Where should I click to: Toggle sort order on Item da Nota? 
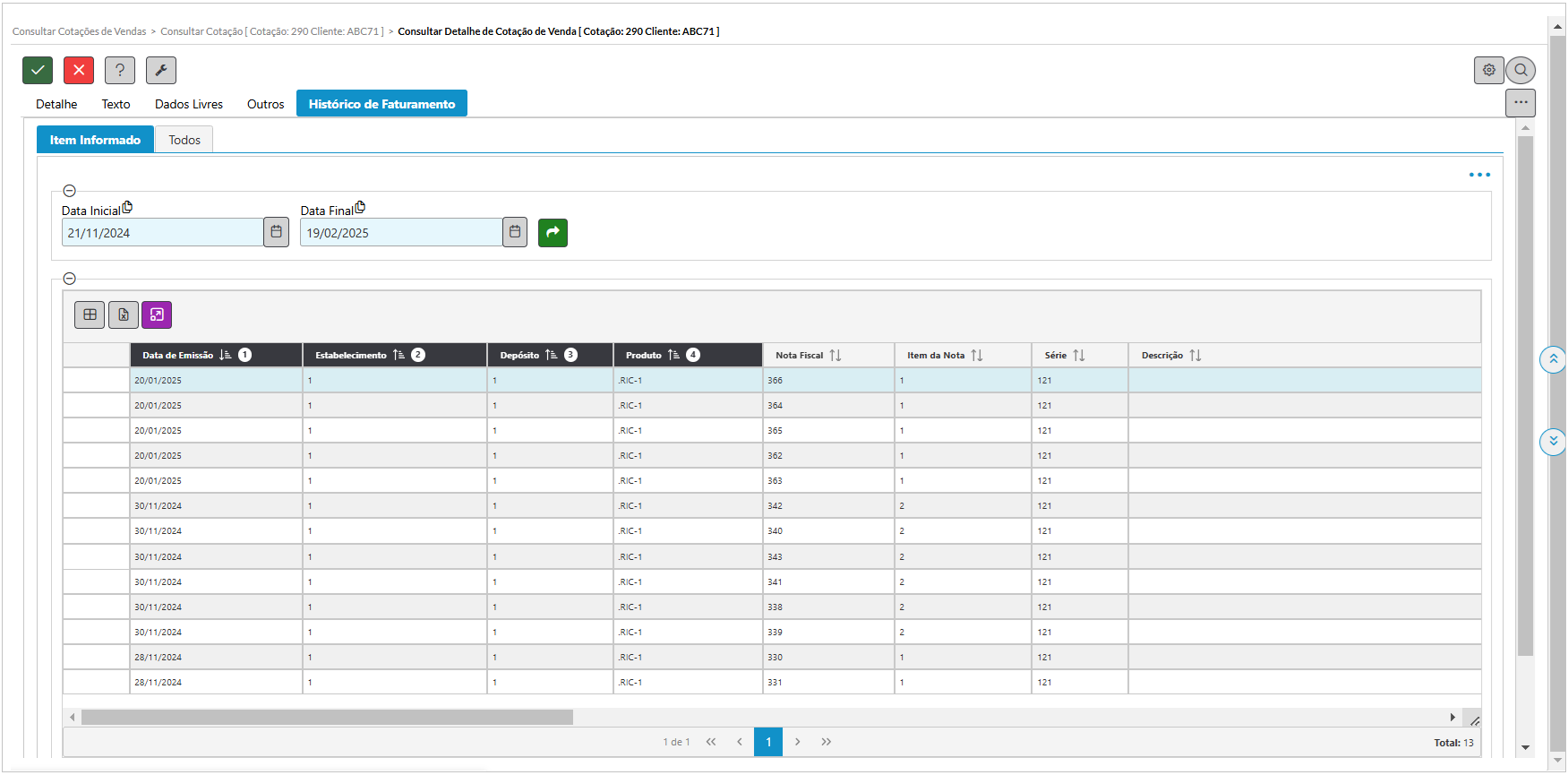tap(976, 356)
